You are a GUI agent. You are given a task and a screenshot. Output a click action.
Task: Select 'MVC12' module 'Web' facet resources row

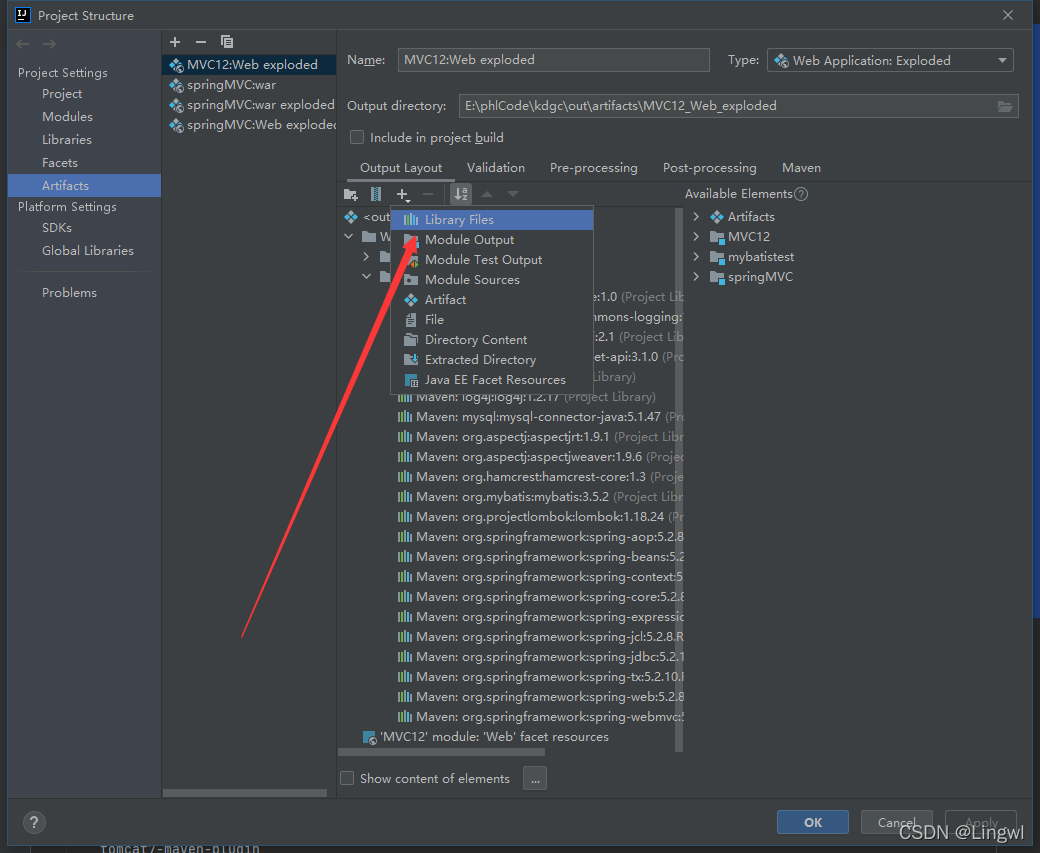(x=486, y=737)
